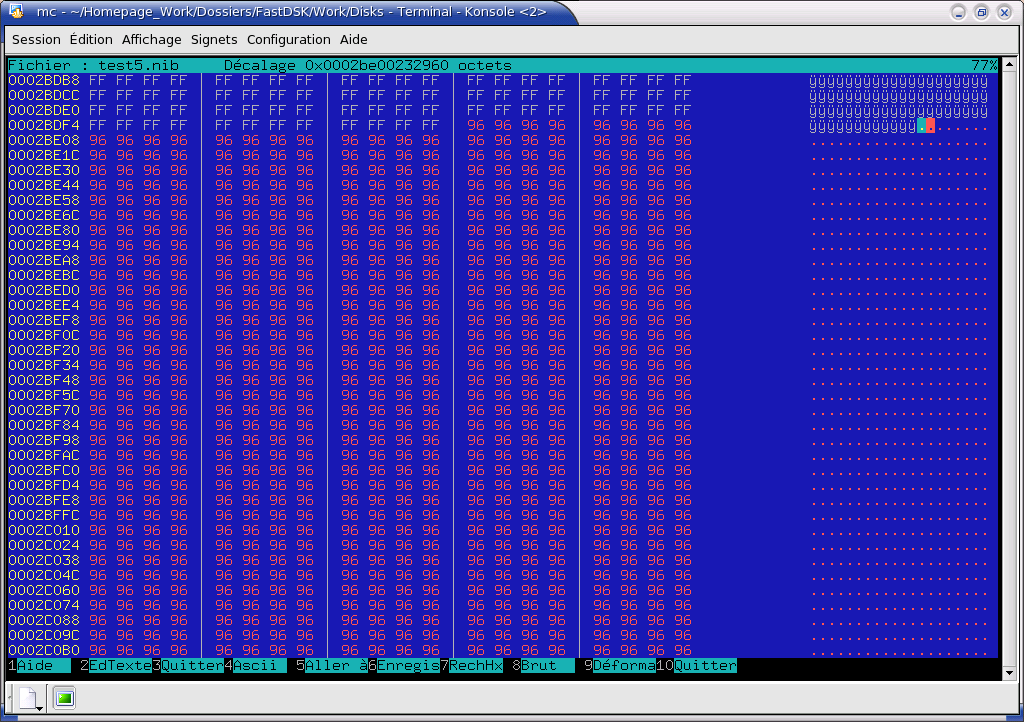Click the address 0002C088
This screenshot has height=722, width=1024.
point(44,621)
